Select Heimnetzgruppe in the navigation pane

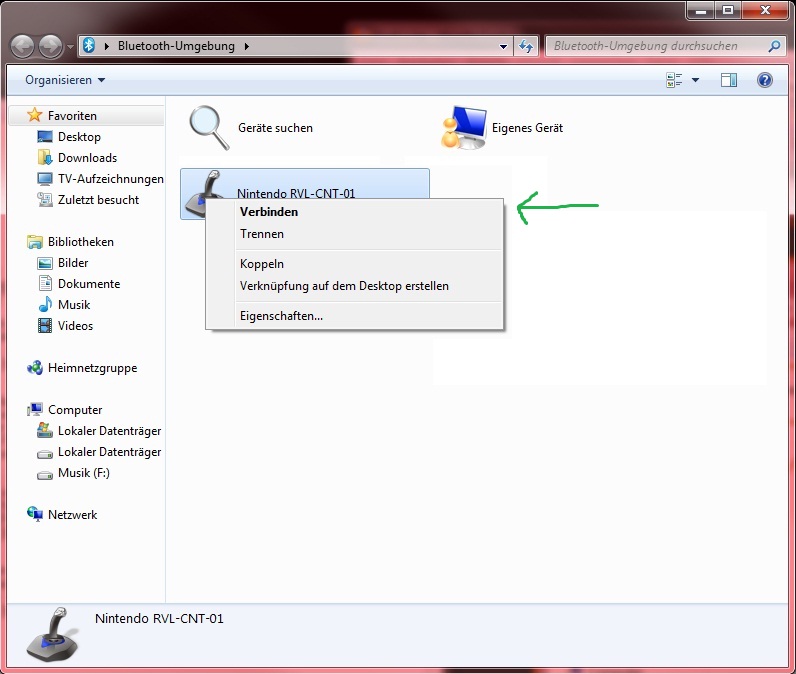coord(92,368)
